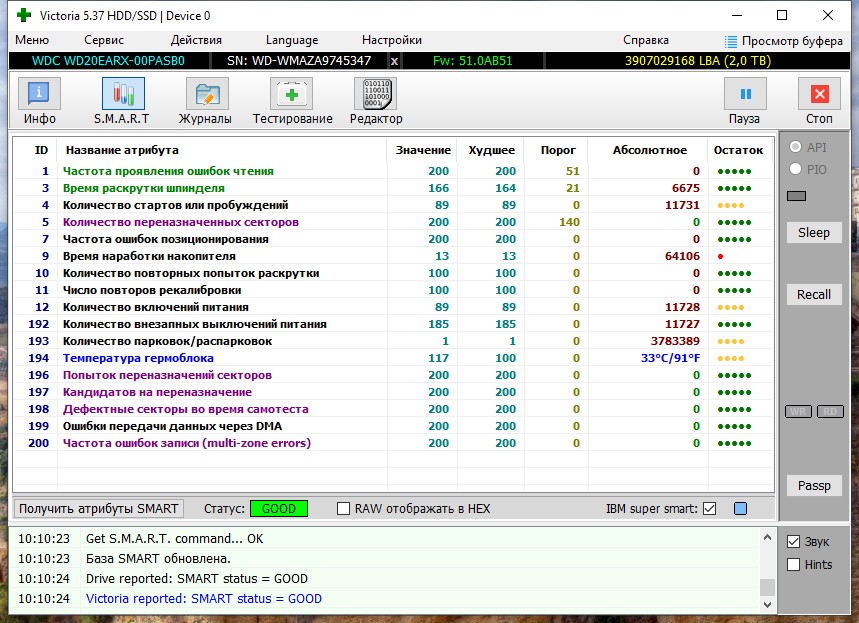The width and height of the screenshot is (859, 623).
Task: Click temperature value 33°C/91°F
Action: point(671,358)
